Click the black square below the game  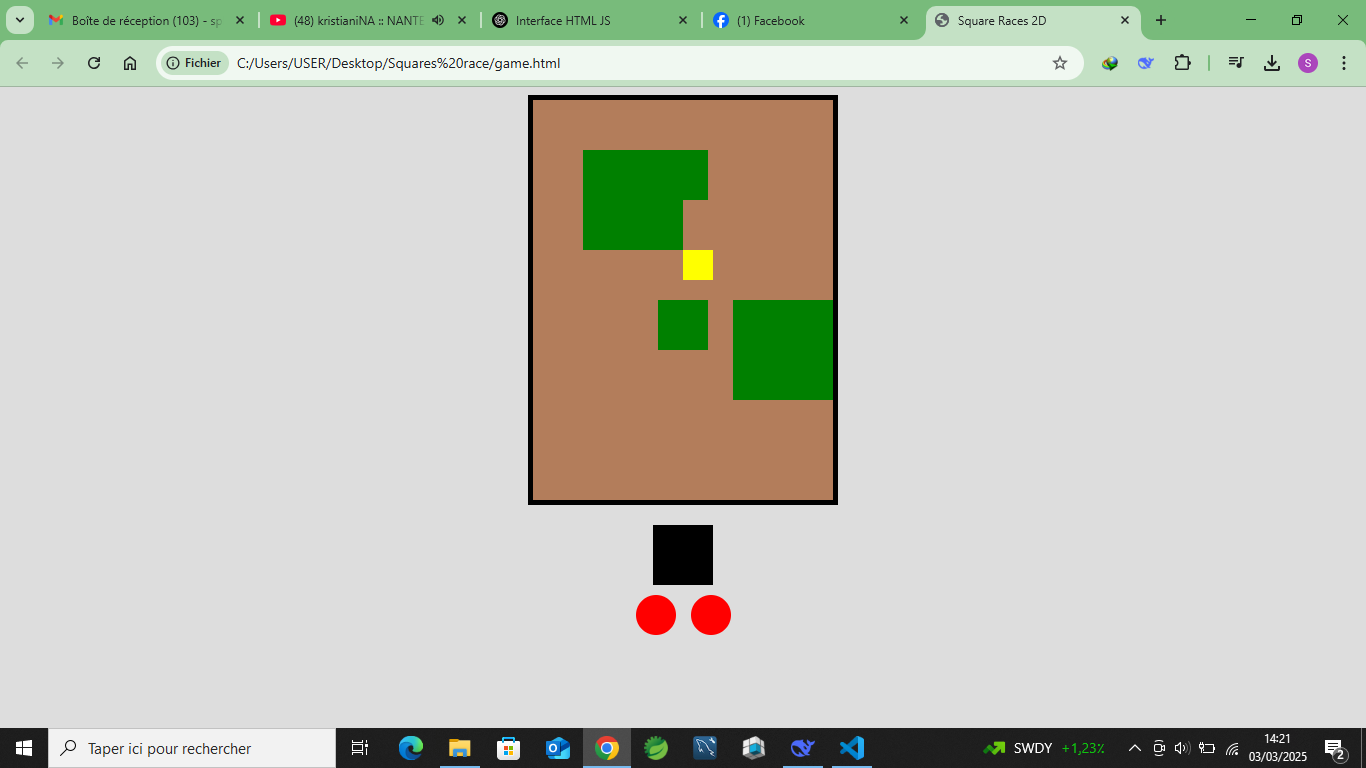tap(683, 555)
